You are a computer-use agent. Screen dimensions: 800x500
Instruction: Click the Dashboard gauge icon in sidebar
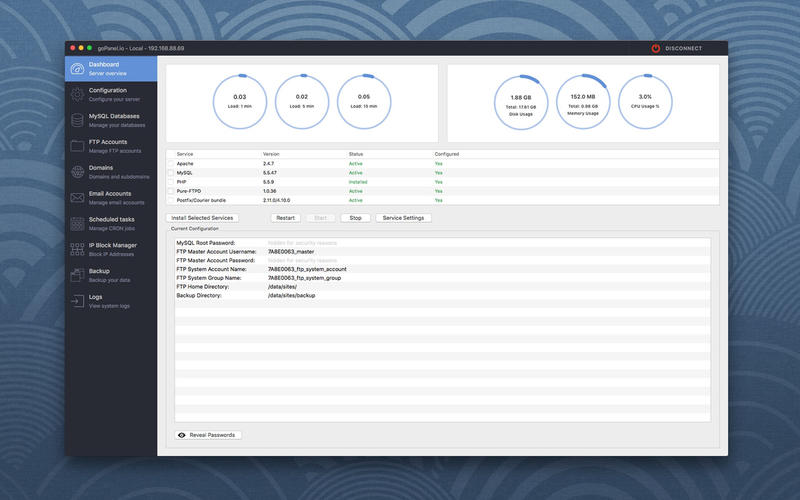77,69
